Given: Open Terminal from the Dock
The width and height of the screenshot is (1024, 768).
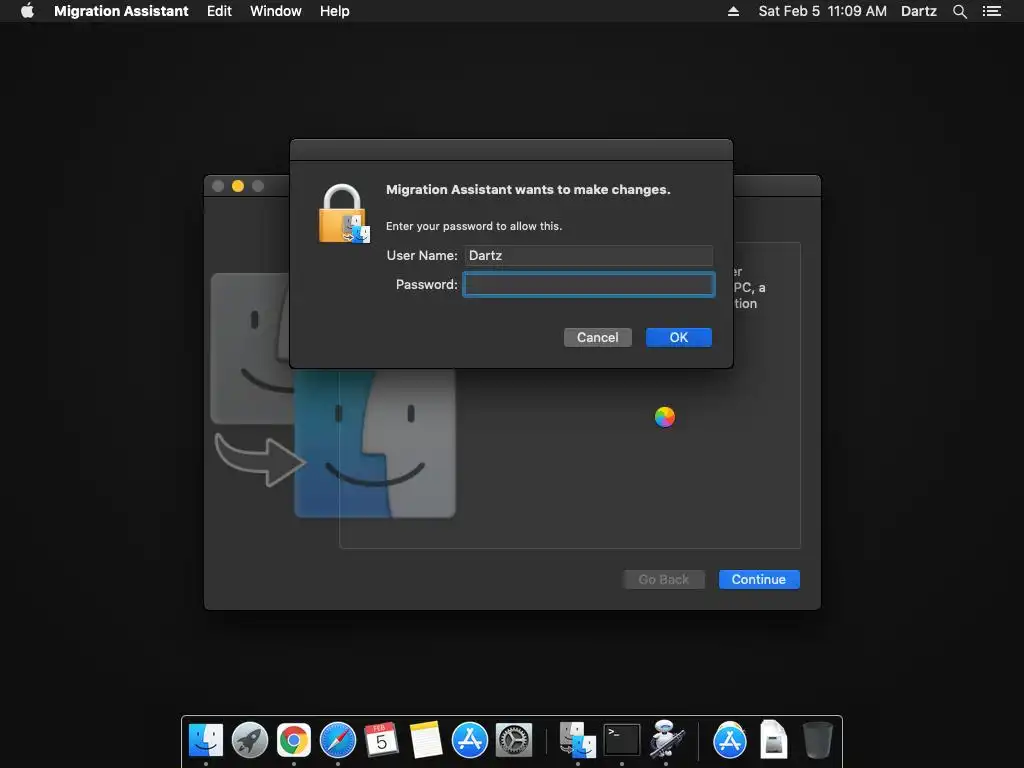Looking at the screenshot, I should click(x=622, y=740).
